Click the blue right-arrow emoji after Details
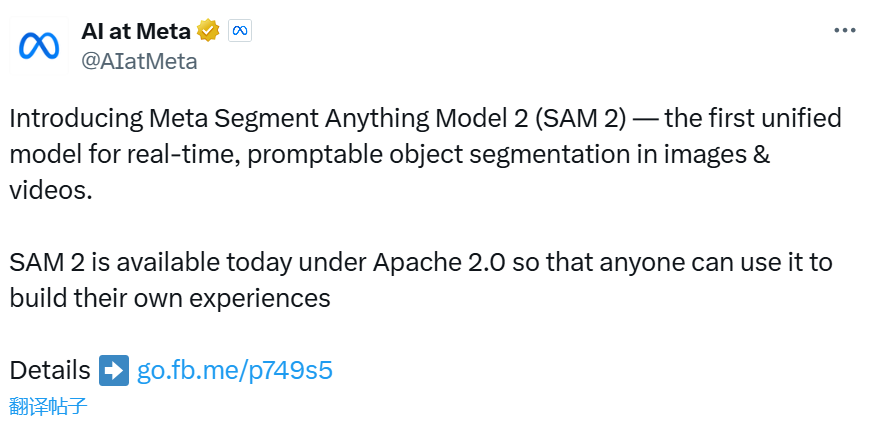The width and height of the screenshot is (874, 432). pyautogui.click(x=114, y=370)
